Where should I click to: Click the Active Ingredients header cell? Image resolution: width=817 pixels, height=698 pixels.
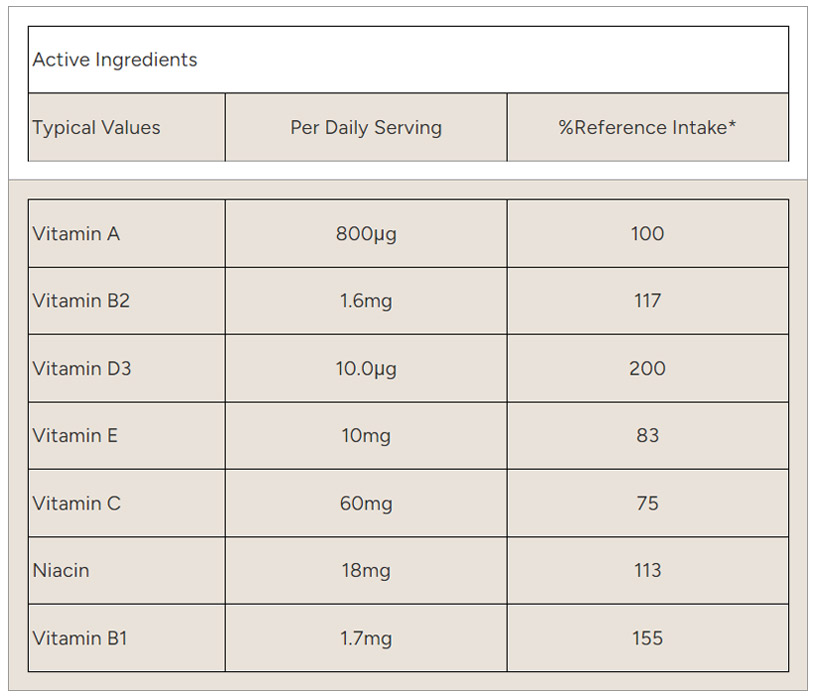click(115, 60)
